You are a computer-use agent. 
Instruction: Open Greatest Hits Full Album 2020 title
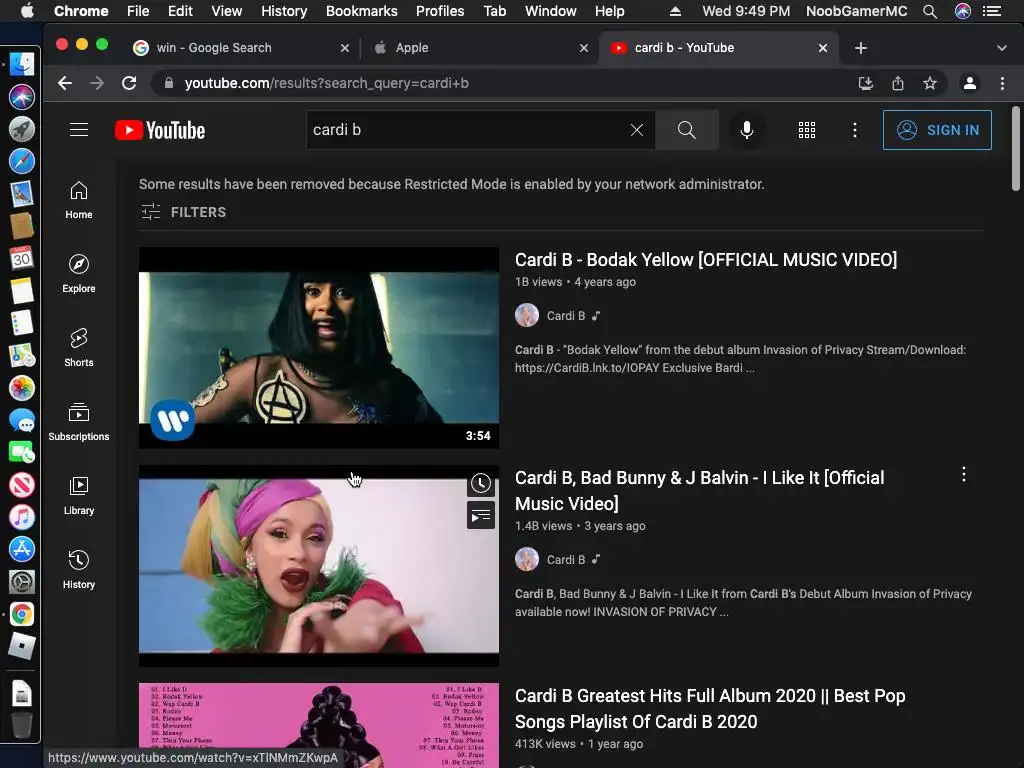[710, 709]
